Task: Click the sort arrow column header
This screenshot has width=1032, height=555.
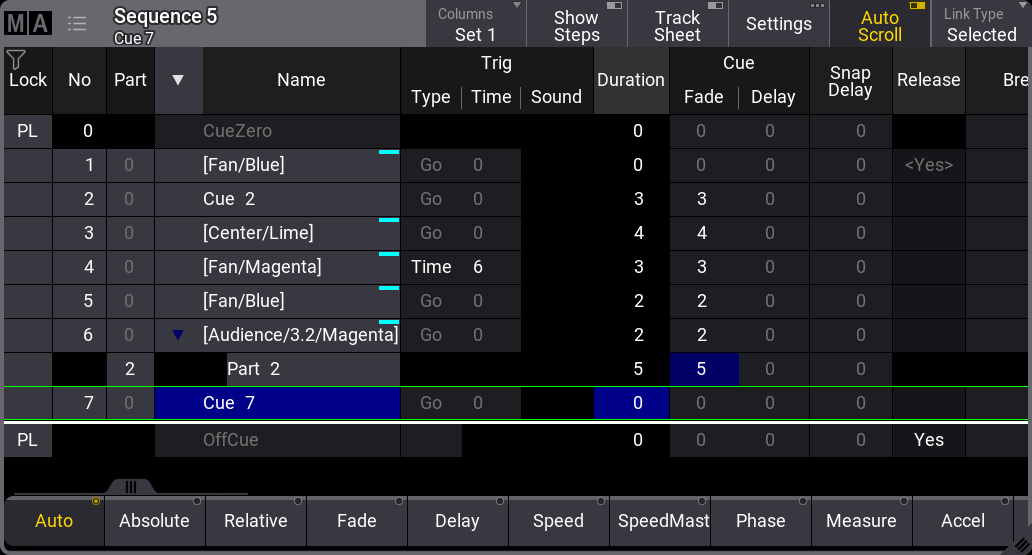Action: (178, 80)
